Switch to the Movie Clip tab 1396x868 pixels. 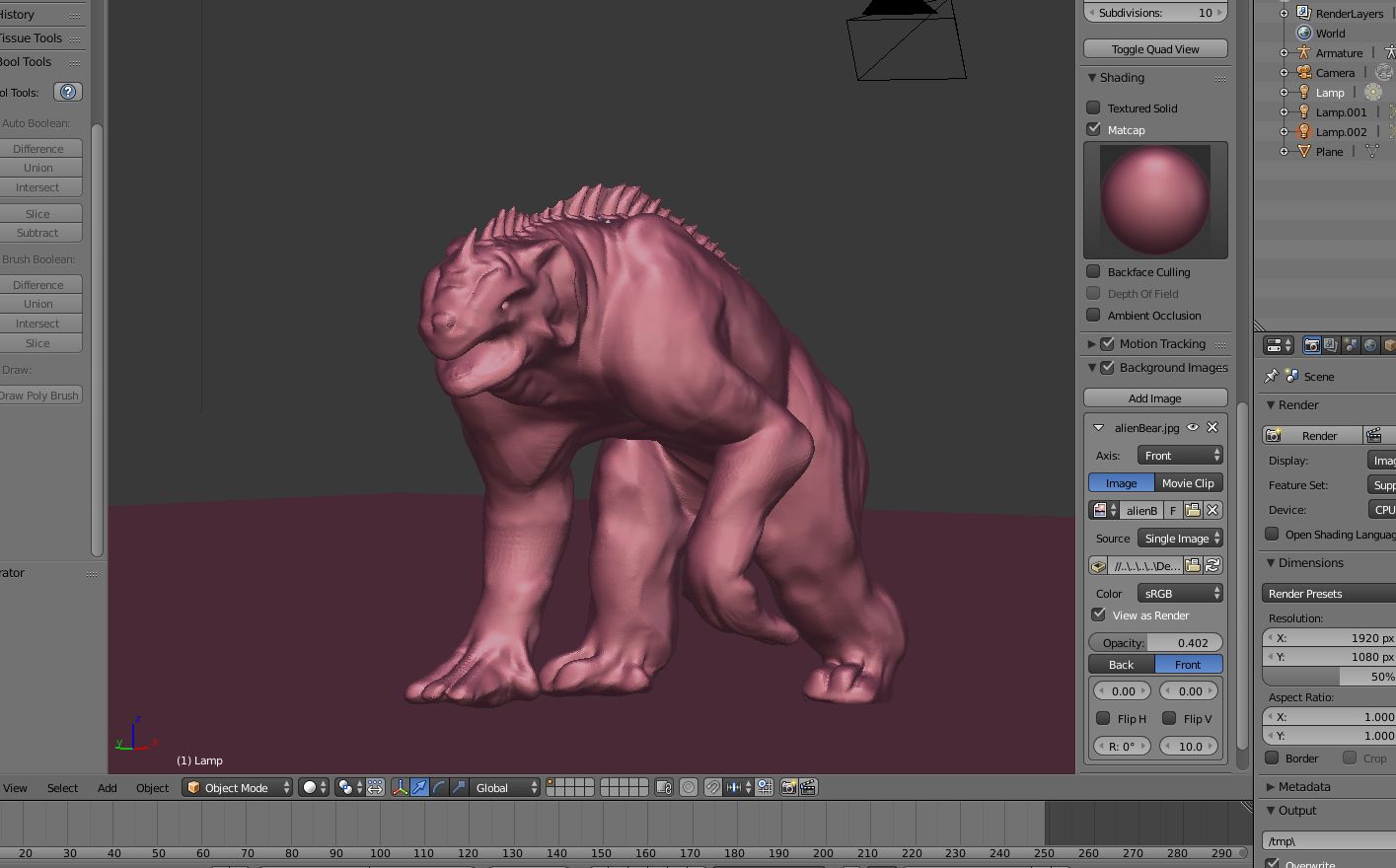point(1189,482)
